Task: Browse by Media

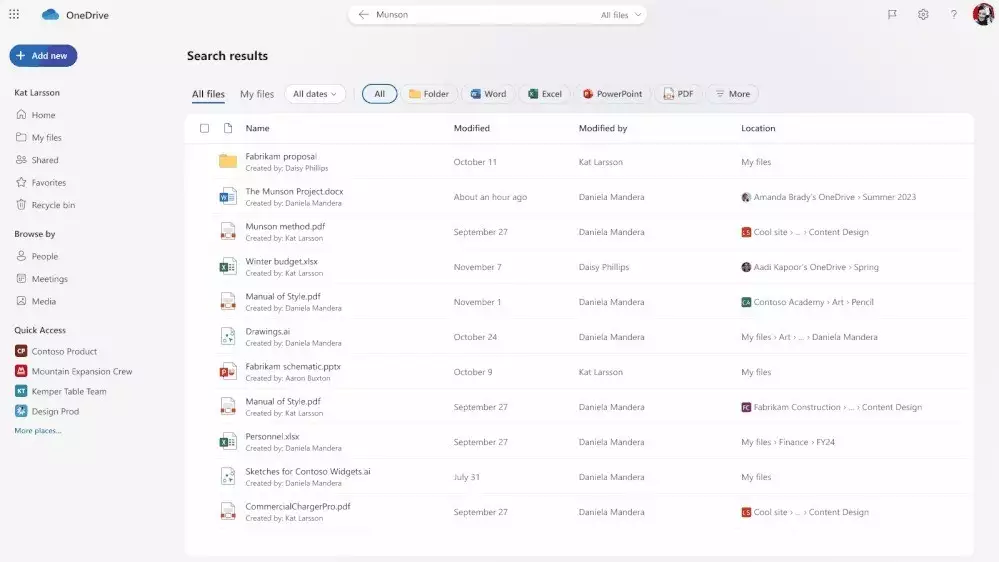Action: coord(36,301)
